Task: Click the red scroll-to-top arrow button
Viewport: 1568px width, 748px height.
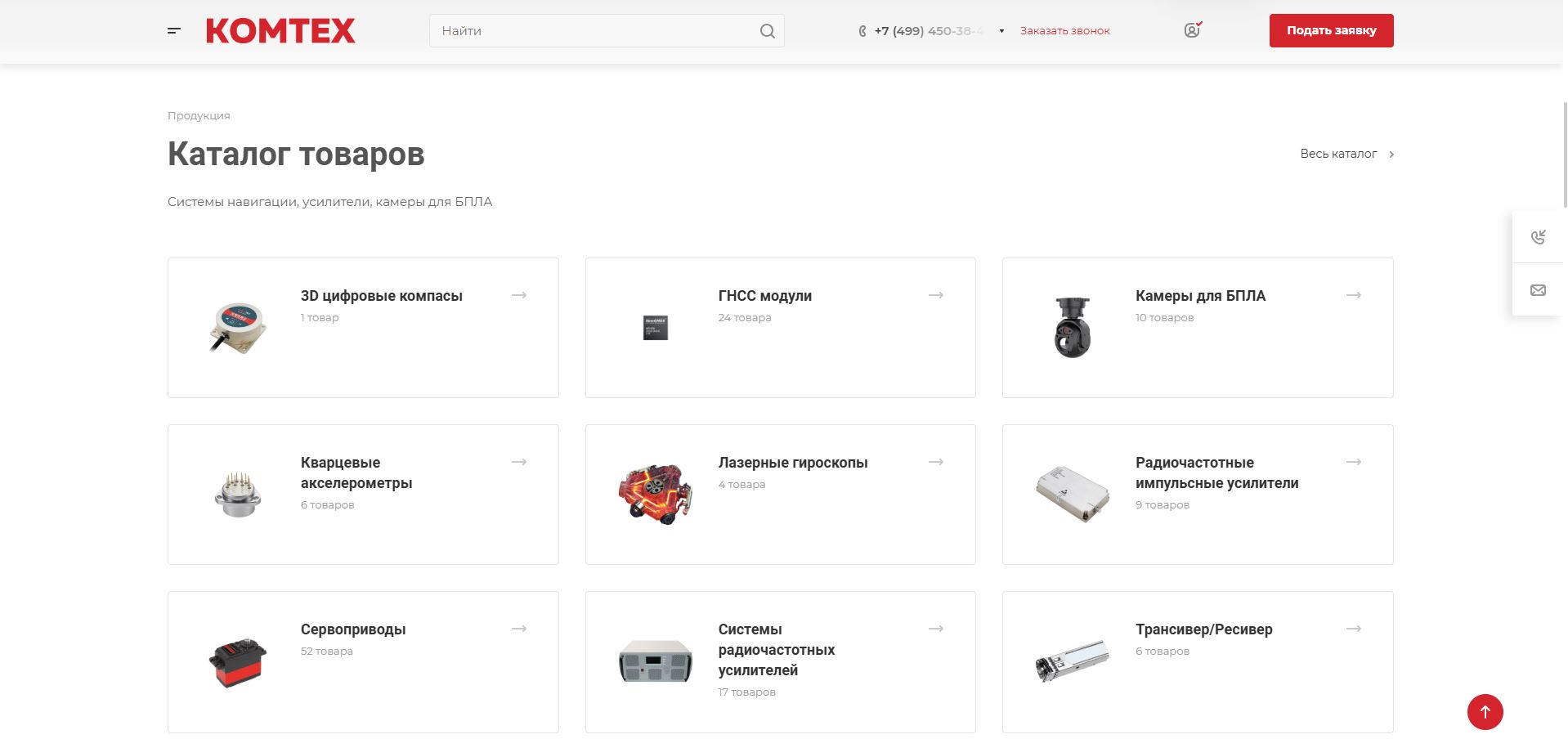Action: 1485,712
